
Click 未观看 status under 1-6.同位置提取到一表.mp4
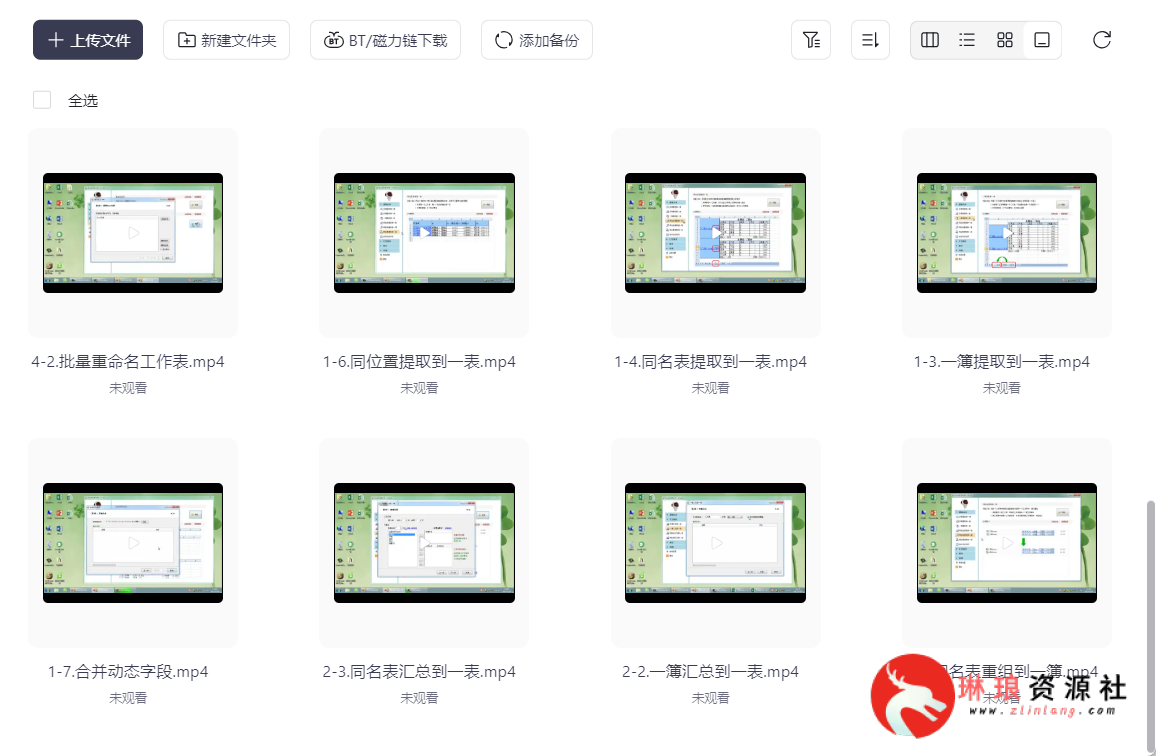point(419,388)
